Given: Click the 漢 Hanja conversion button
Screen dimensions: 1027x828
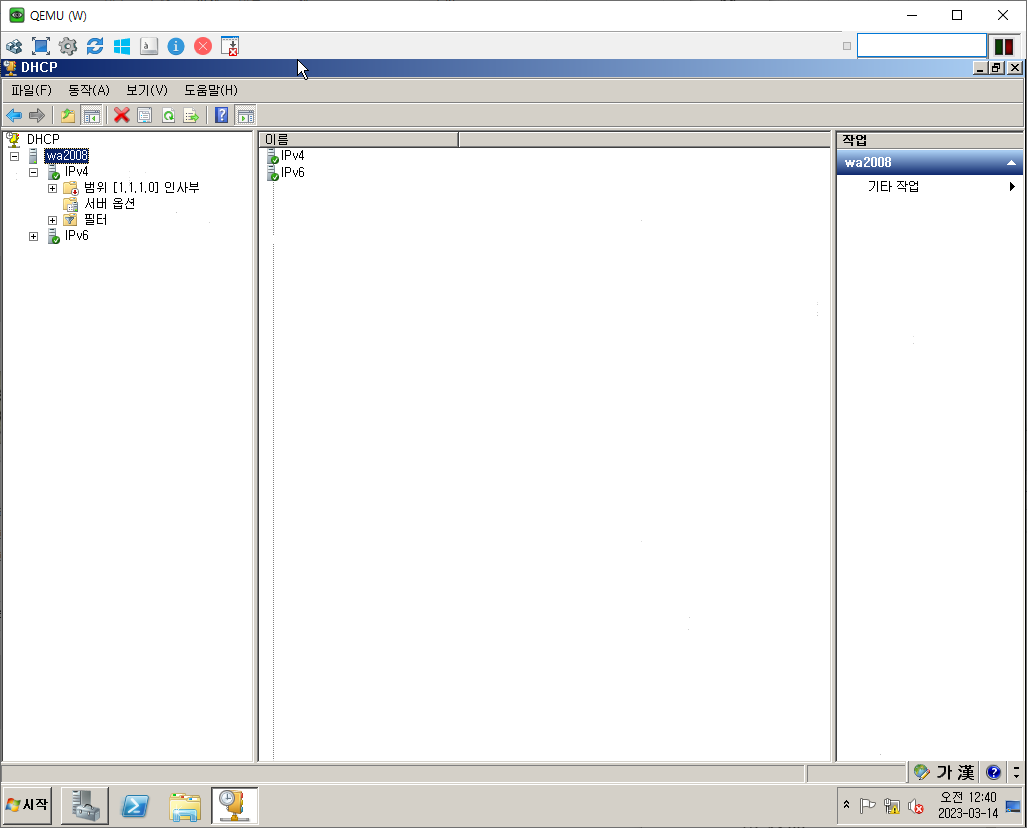Looking at the screenshot, I should click(x=965, y=772).
